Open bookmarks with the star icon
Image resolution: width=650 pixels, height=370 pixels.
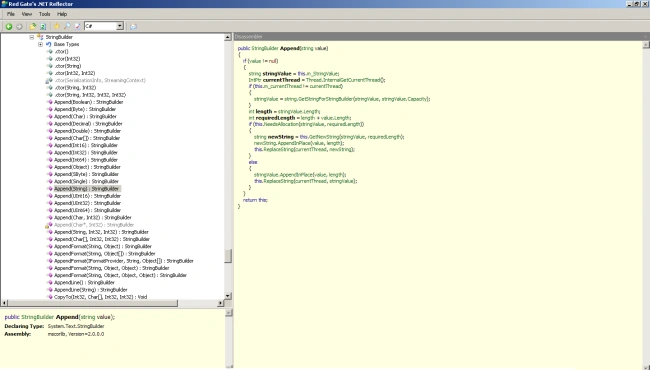[57, 26]
